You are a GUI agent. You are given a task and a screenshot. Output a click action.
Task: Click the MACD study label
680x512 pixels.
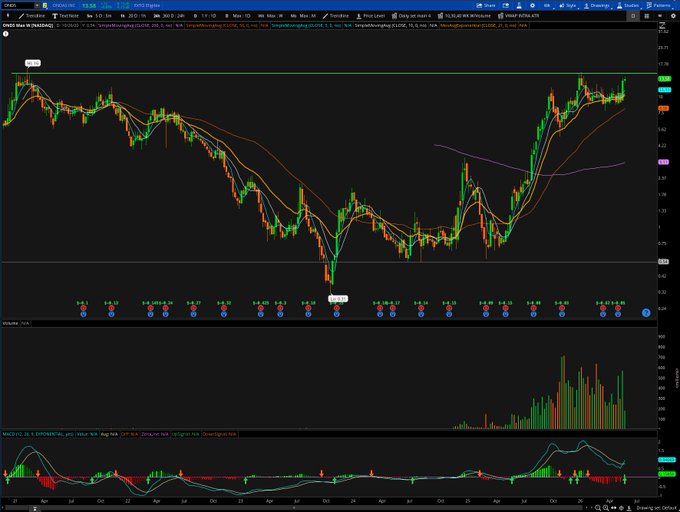point(38,434)
